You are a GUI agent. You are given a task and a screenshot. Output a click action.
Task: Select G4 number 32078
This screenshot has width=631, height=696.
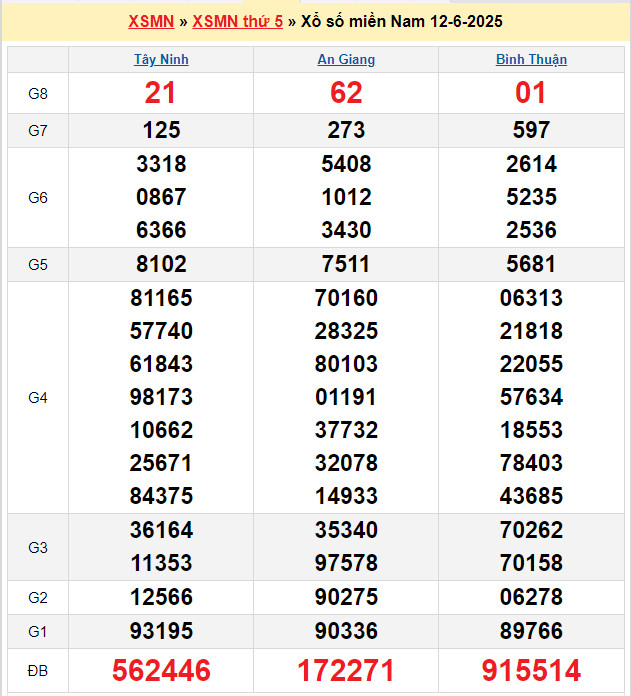click(x=346, y=463)
